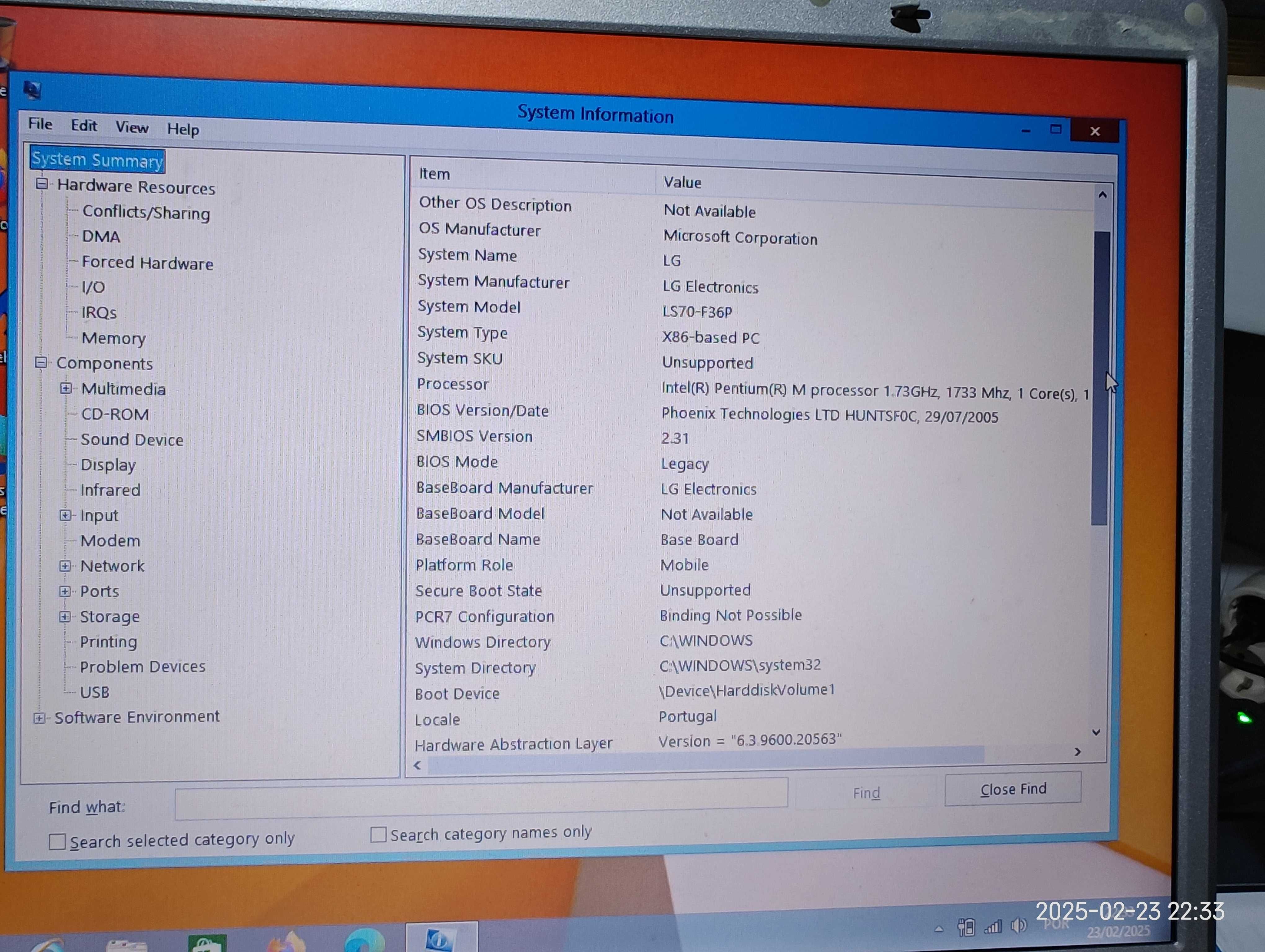Open the View menu

(132, 127)
